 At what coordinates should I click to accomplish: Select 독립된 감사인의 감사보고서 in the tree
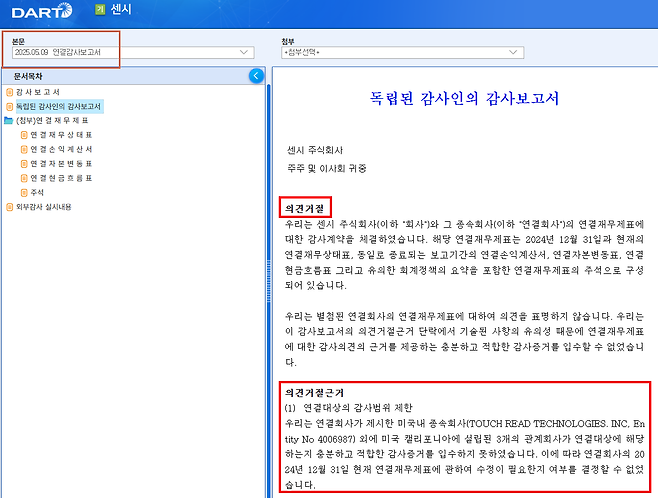pos(59,106)
